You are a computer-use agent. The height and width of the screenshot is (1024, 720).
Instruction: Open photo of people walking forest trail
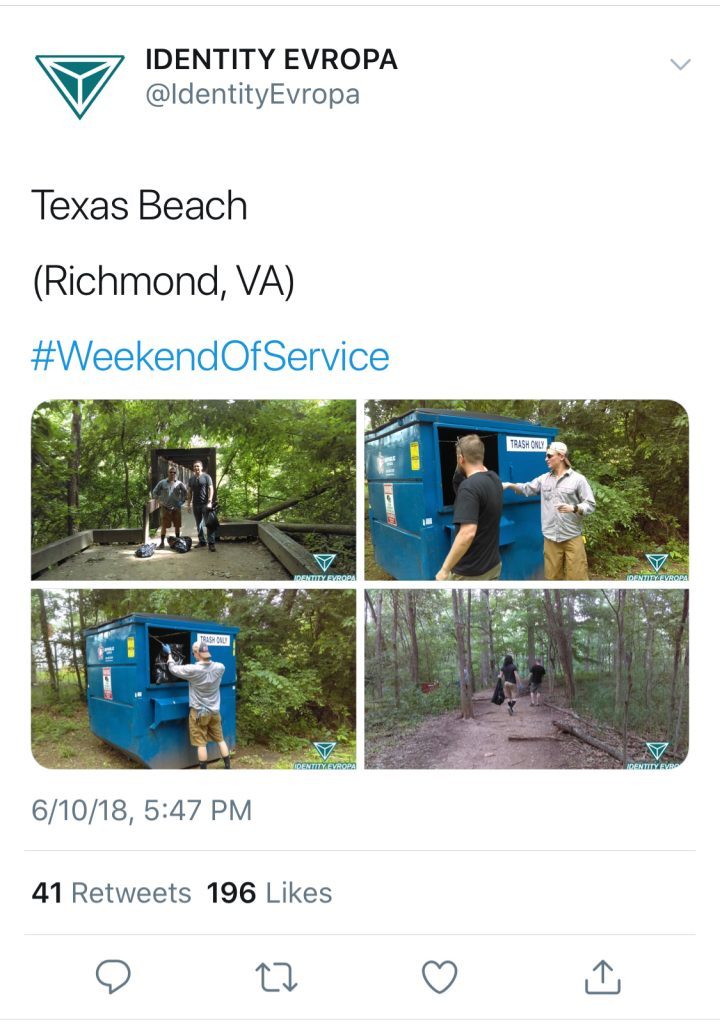(527, 679)
